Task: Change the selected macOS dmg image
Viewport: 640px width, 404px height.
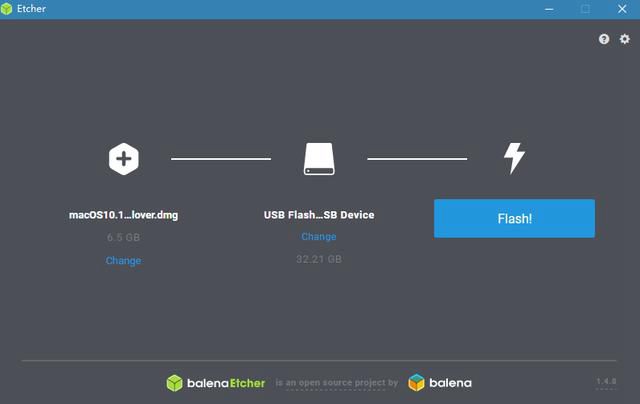Action: coord(123,261)
